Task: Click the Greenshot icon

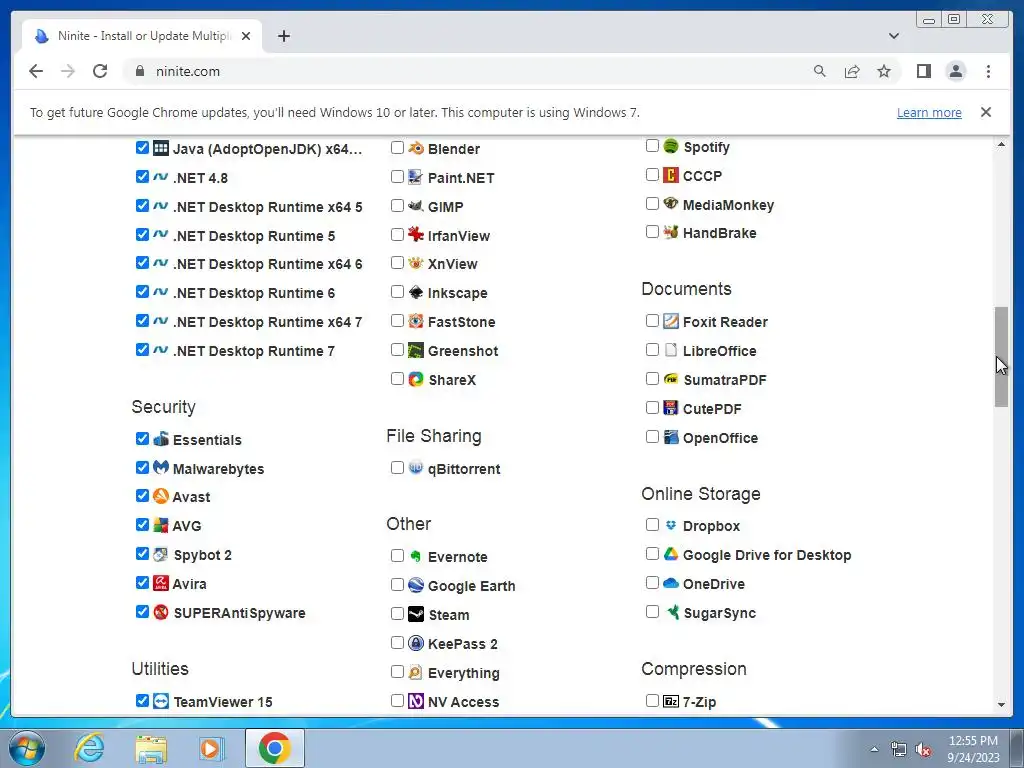Action: pyautogui.click(x=415, y=350)
